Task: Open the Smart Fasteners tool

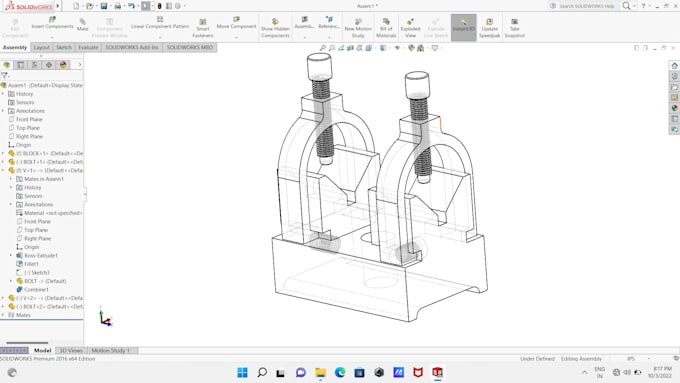Action: pos(203,28)
